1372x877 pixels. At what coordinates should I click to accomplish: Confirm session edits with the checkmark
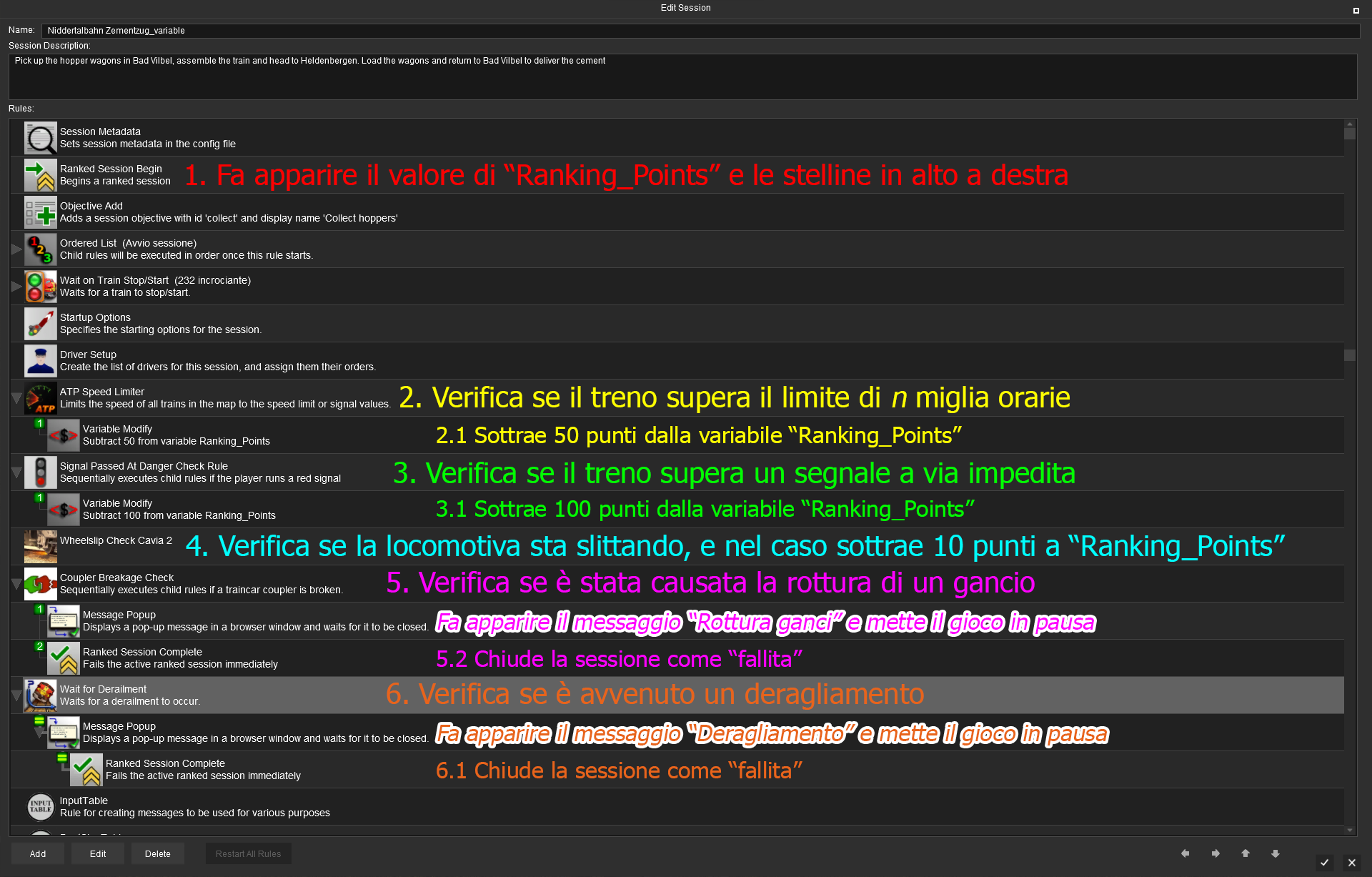(x=1324, y=863)
